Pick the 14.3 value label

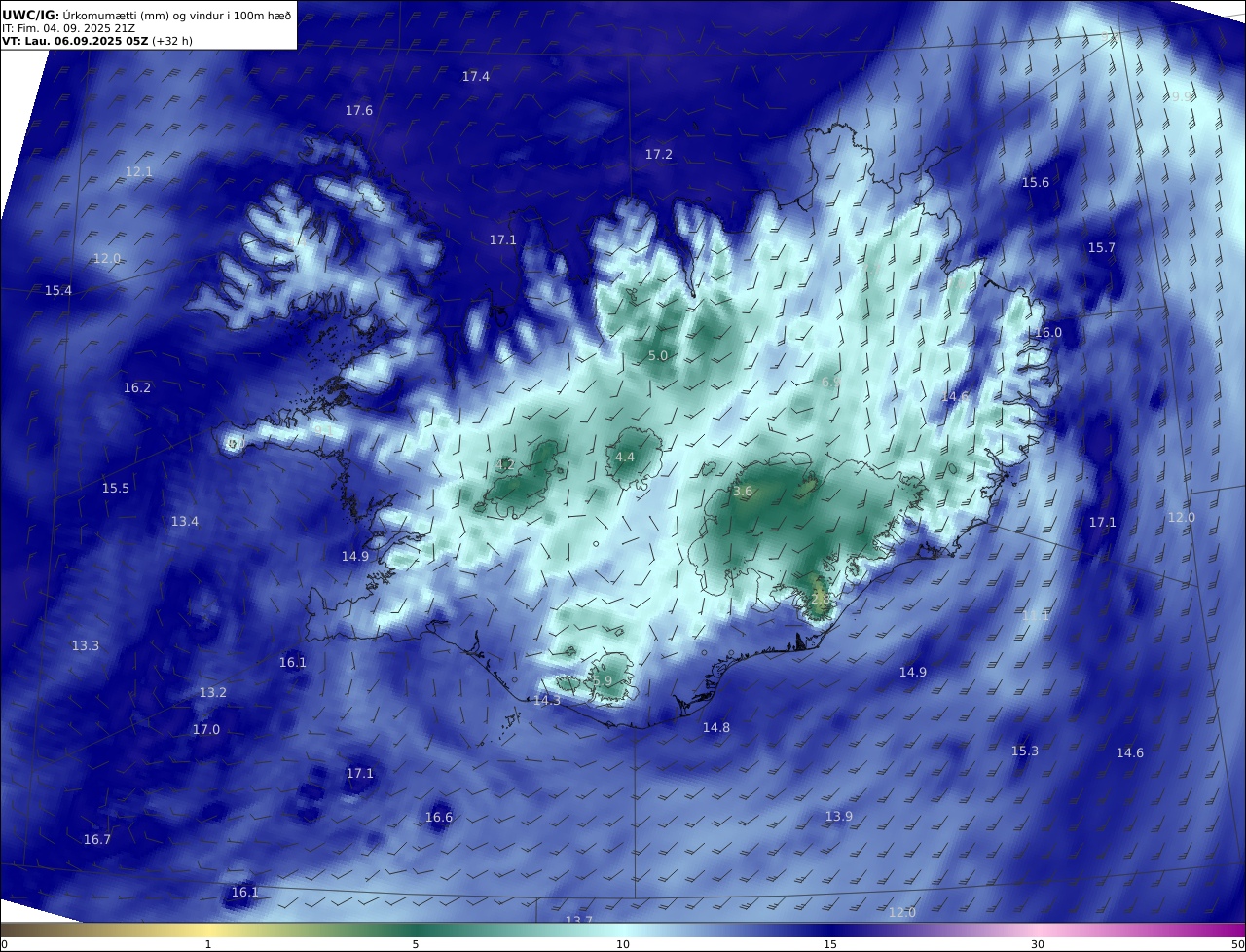click(x=547, y=701)
